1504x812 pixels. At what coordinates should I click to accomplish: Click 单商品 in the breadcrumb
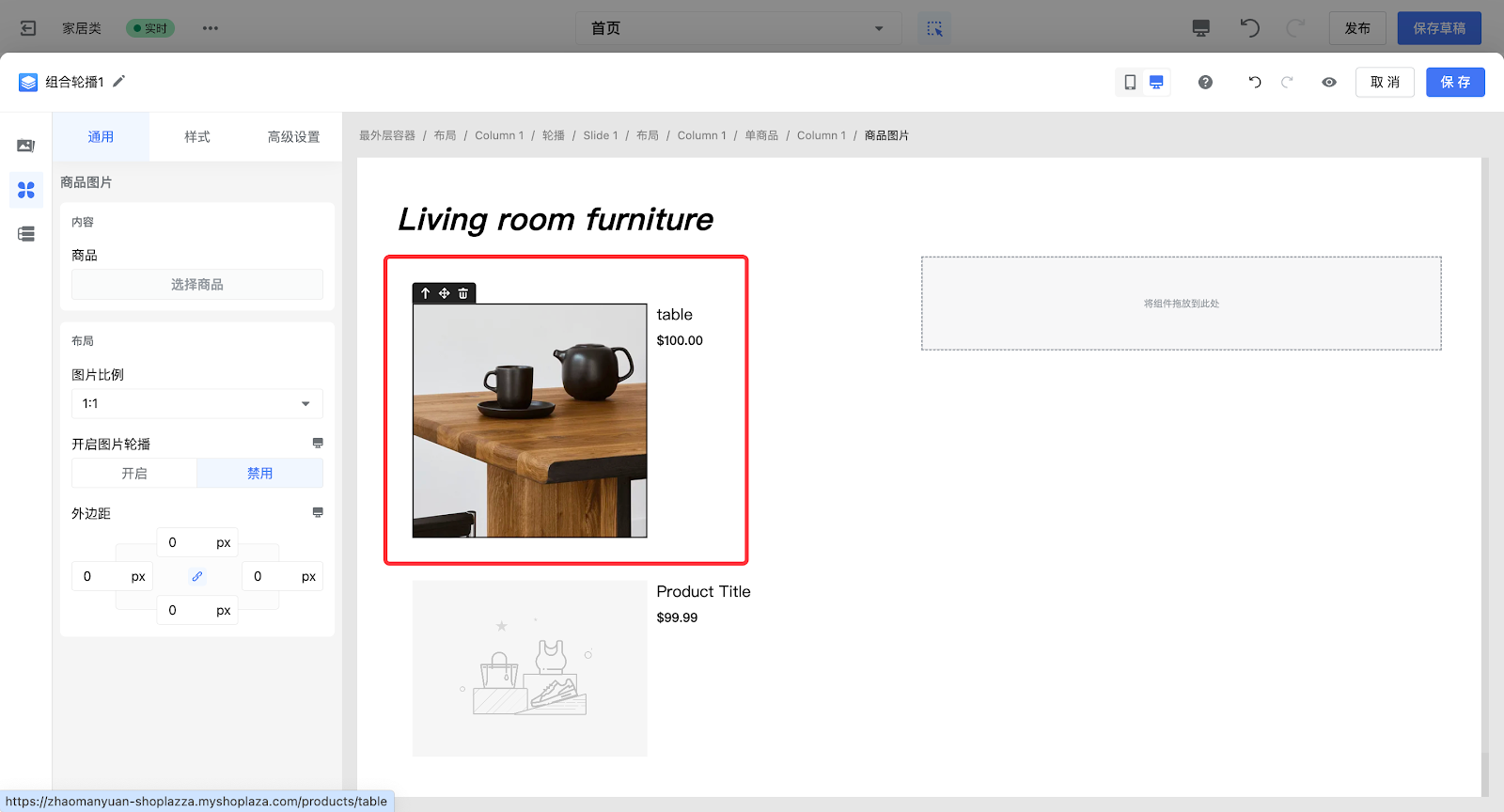pos(761,135)
